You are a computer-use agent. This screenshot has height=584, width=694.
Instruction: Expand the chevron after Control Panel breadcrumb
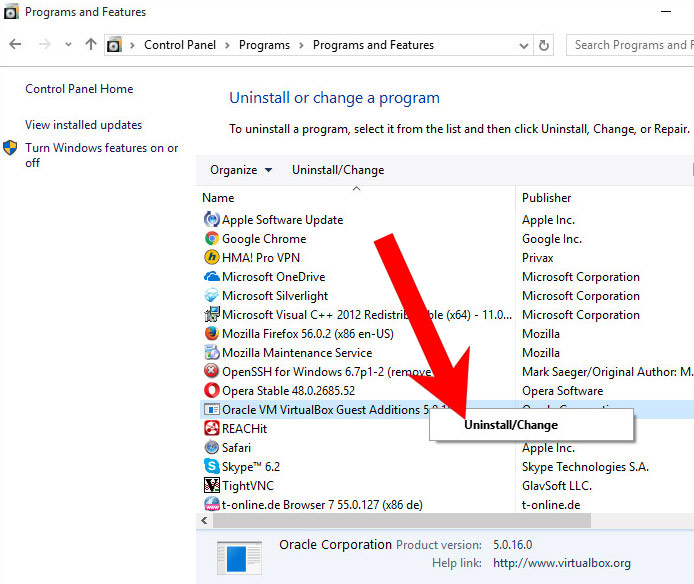[x=227, y=45]
